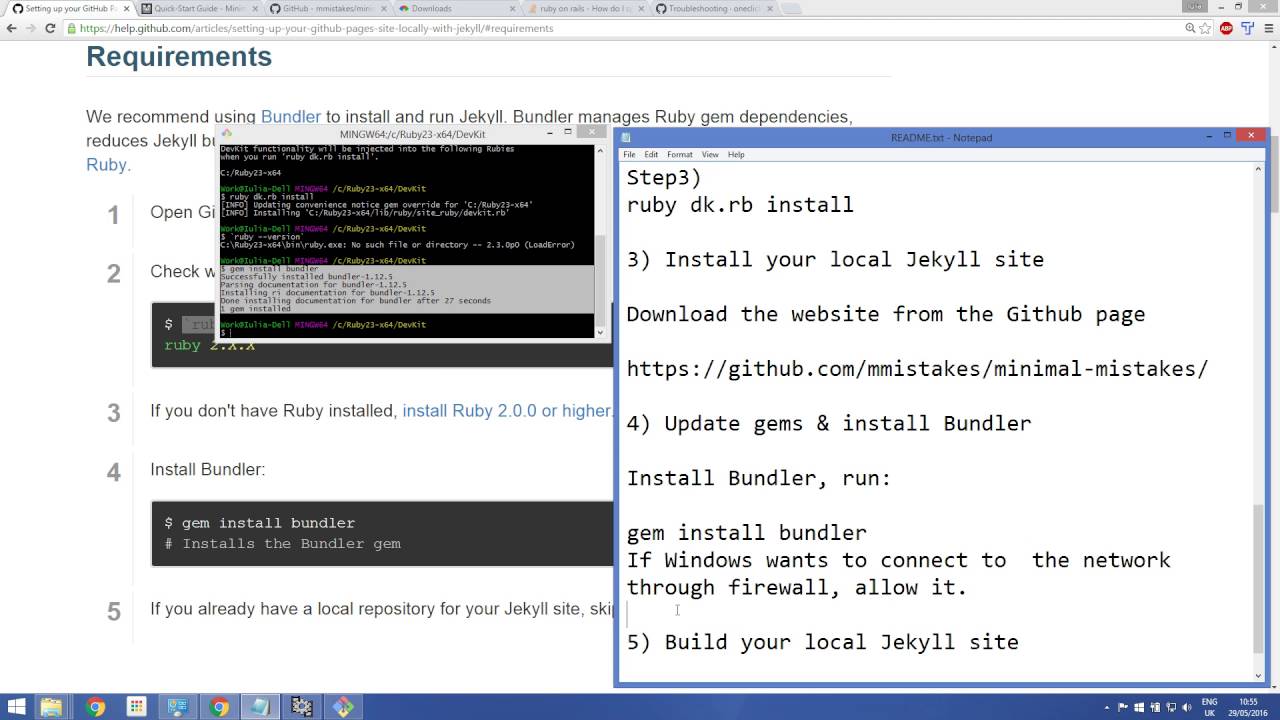Click the 'gem install bundler' code block on webpage
This screenshot has width=1280, height=720.
pyautogui.click(x=382, y=533)
